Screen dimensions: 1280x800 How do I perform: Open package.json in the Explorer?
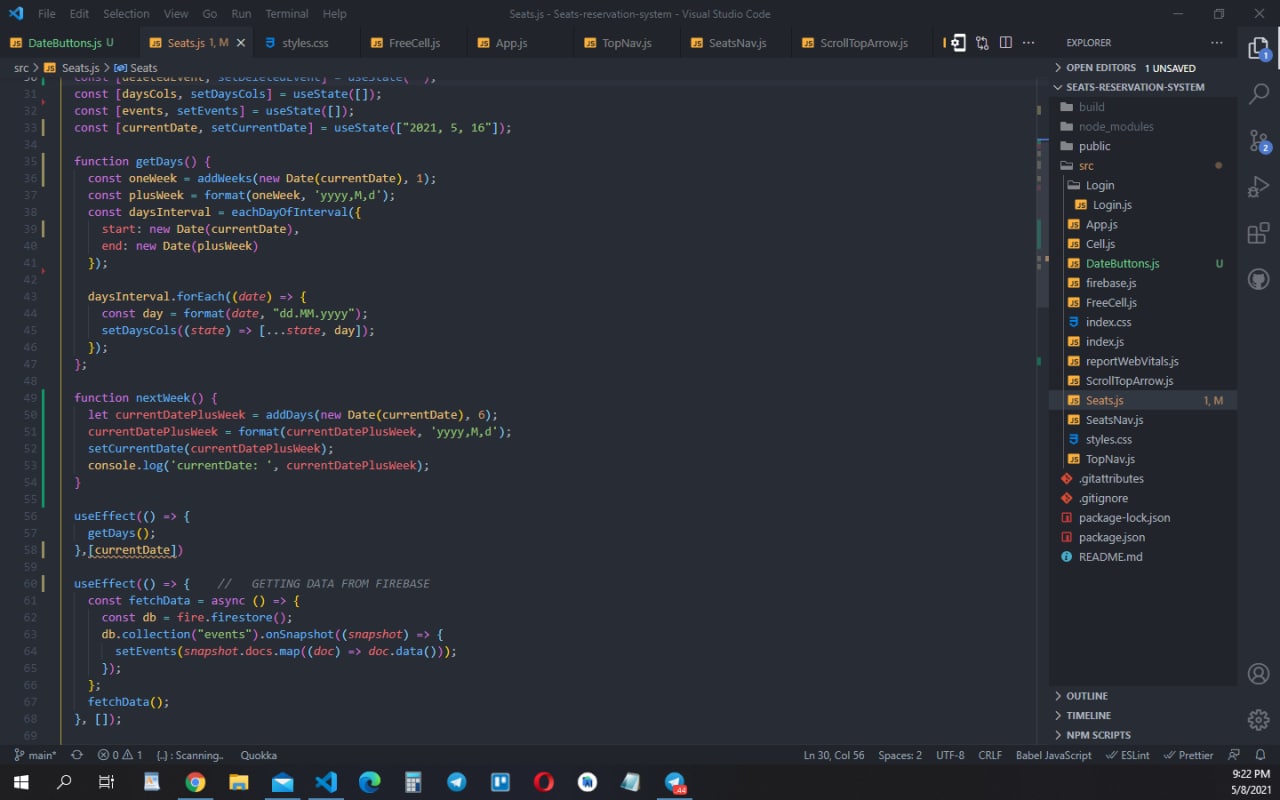coord(1111,537)
